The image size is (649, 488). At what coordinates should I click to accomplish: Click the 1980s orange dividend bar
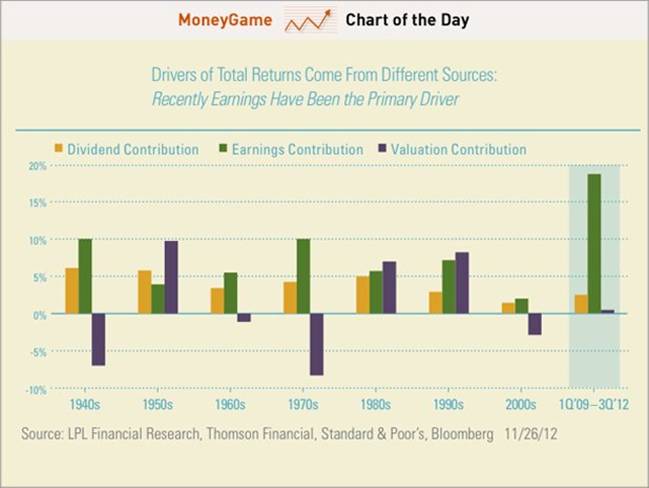point(363,295)
